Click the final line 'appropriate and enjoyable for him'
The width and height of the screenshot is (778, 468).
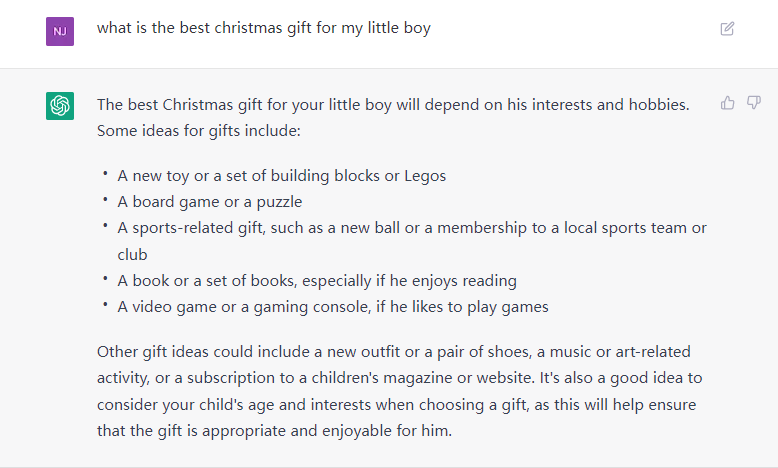point(274,431)
